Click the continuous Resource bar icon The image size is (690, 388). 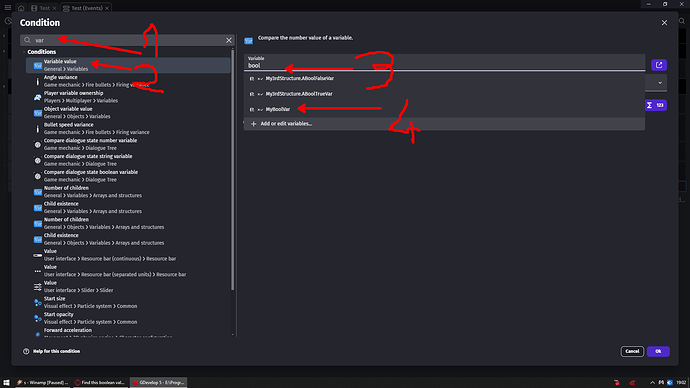(37, 255)
